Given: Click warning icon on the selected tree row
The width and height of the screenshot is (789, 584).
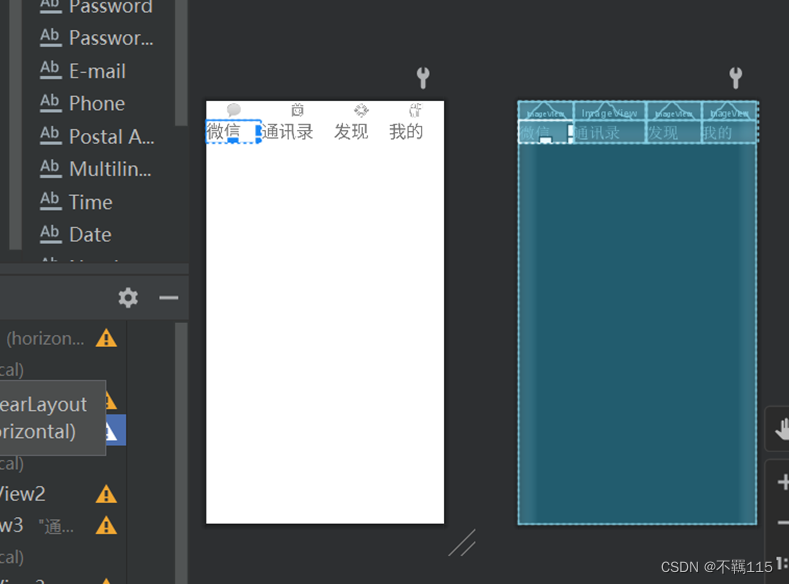Looking at the screenshot, I should tap(112, 431).
